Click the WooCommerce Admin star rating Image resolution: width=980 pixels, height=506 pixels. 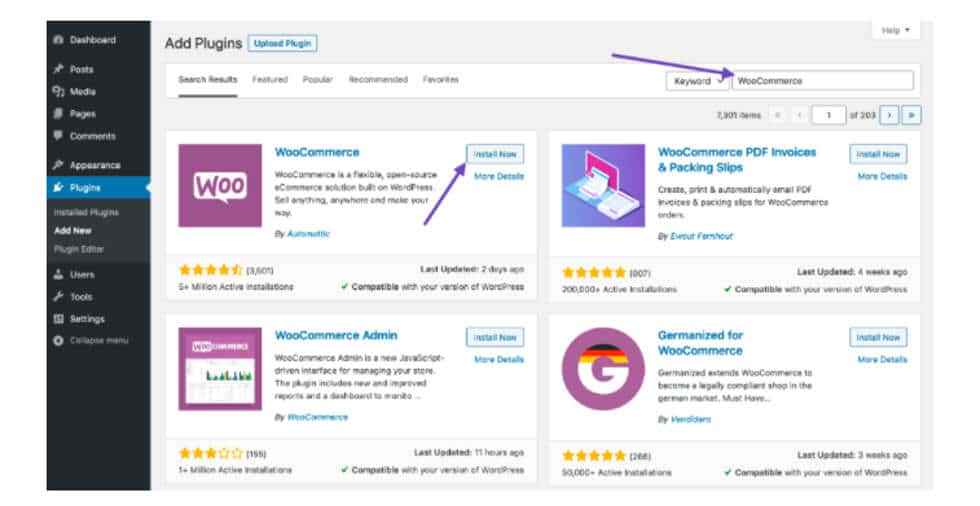[211, 454]
